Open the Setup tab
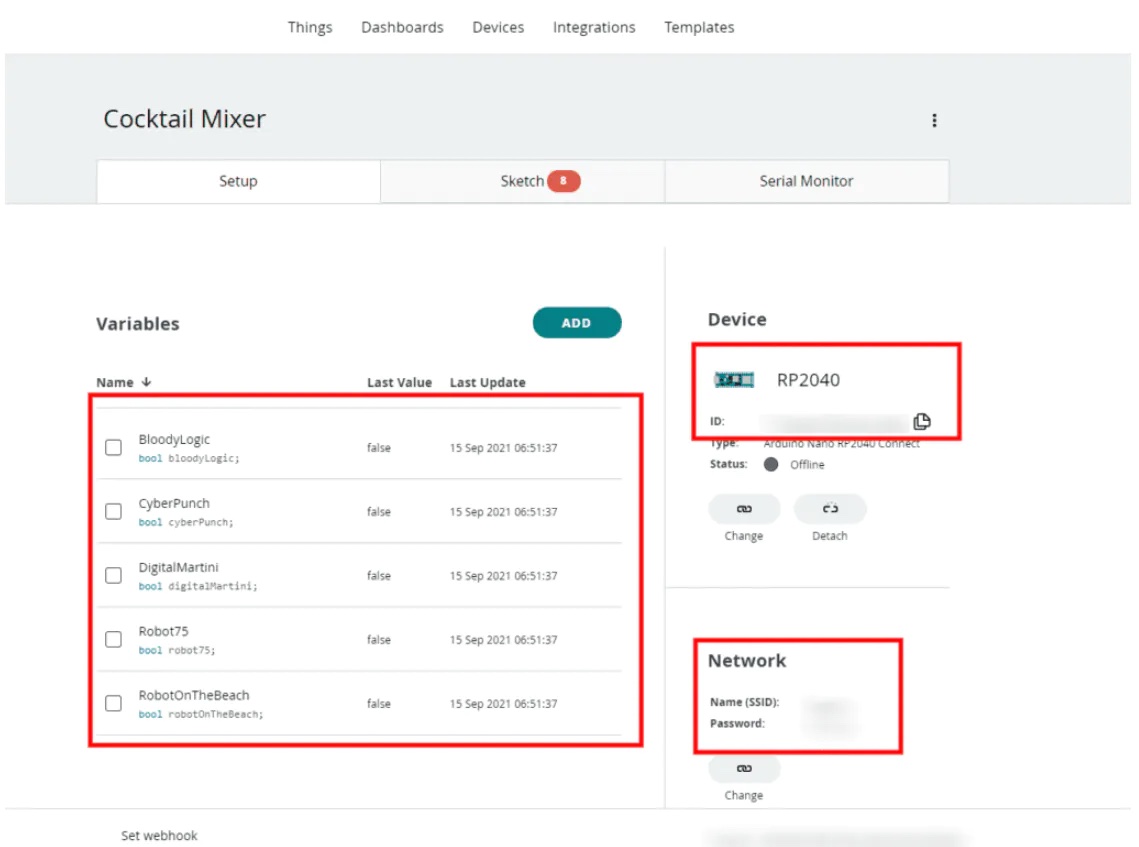Viewport: 1139px width, 847px height. click(x=238, y=181)
